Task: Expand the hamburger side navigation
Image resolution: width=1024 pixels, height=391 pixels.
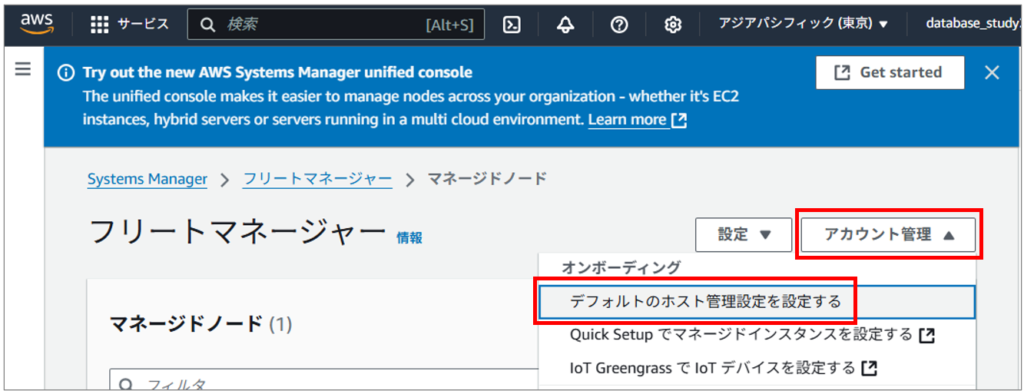Action: coord(23,69)
